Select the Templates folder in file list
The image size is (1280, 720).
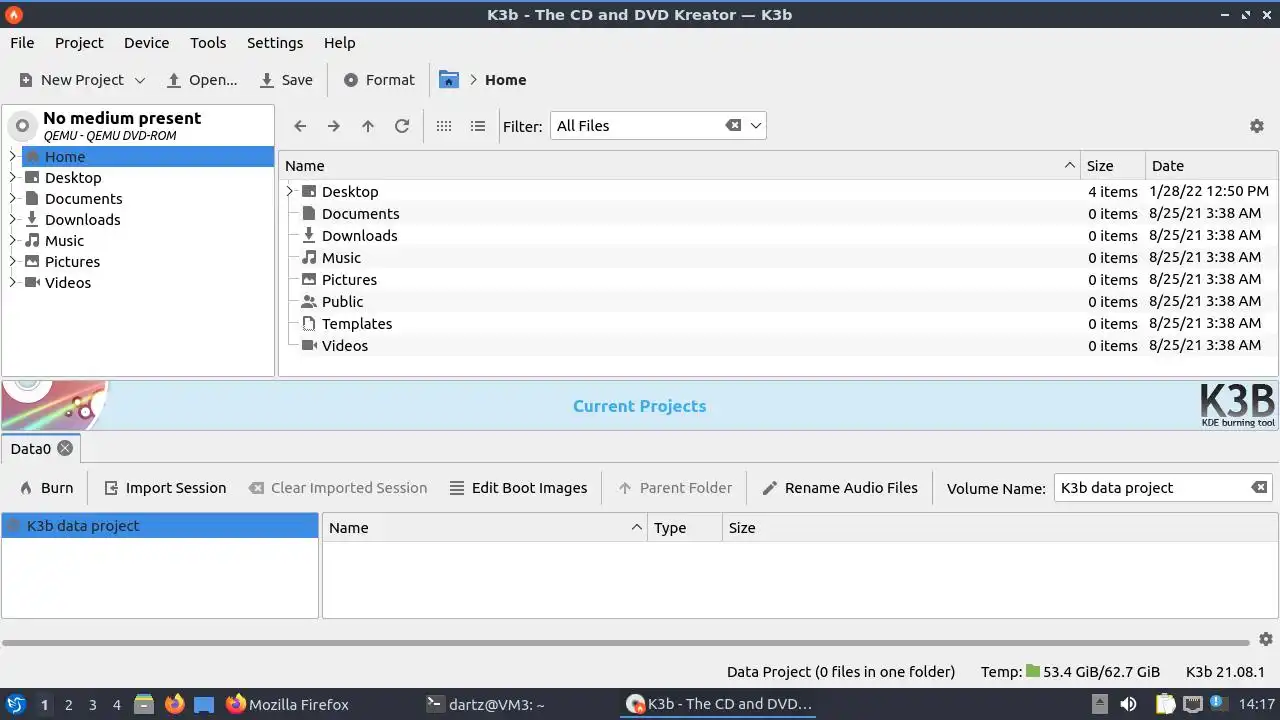tap(356, 324)
